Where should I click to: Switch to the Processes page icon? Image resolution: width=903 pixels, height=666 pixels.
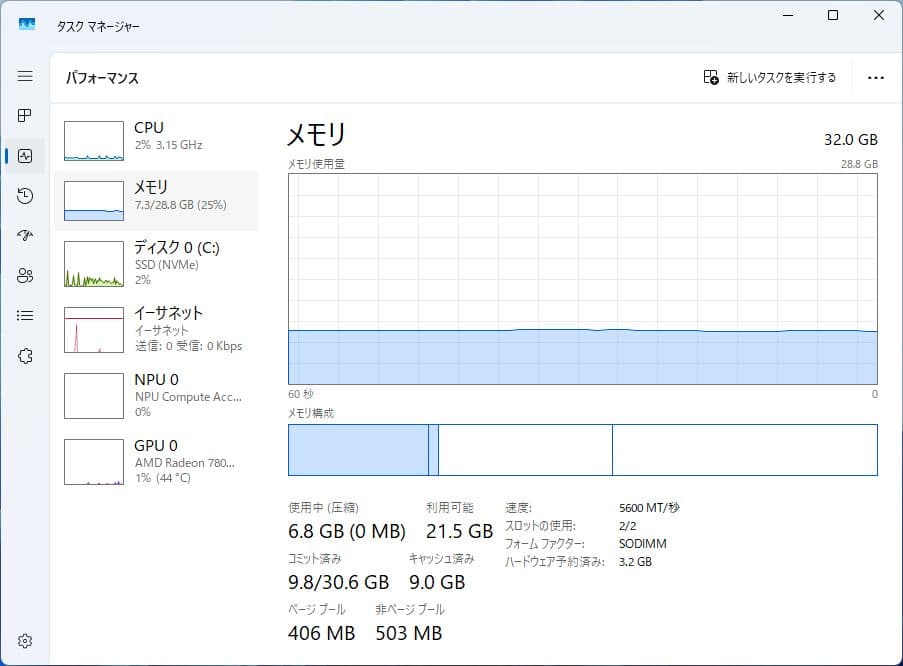[x=25, y=115]
